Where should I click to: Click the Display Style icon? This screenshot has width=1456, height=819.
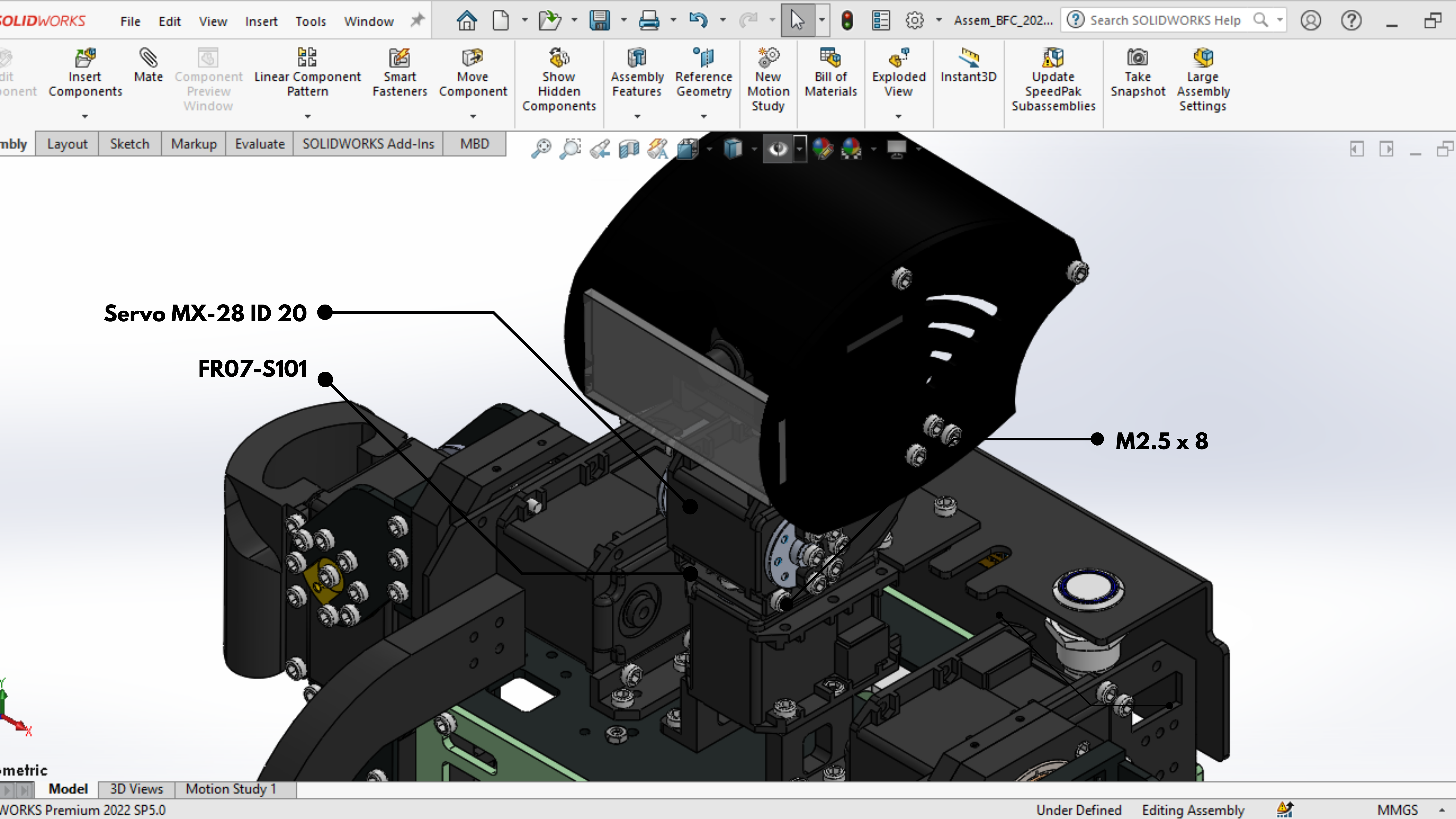733,149
